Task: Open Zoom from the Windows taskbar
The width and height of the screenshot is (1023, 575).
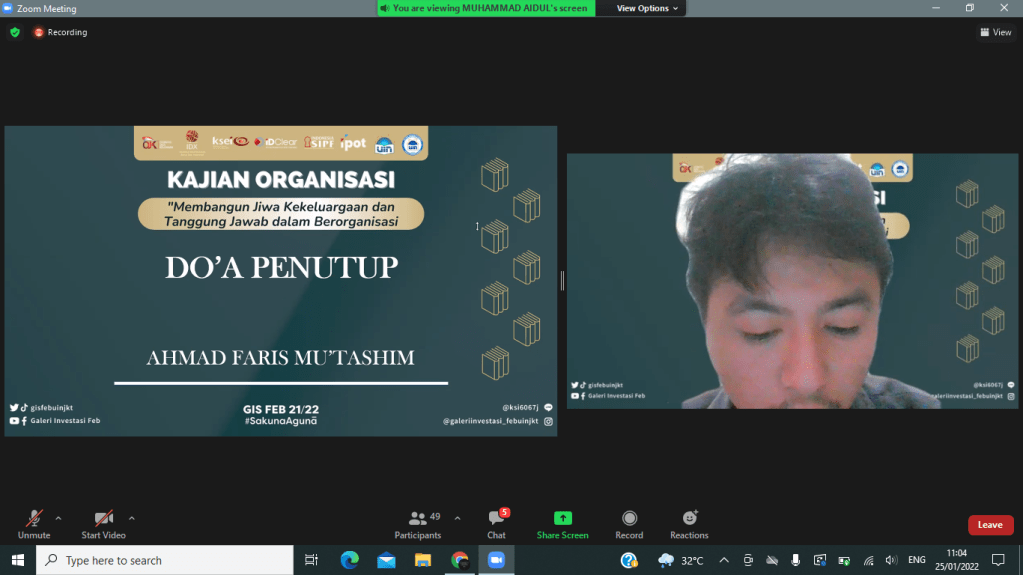Action: point(495,560)
